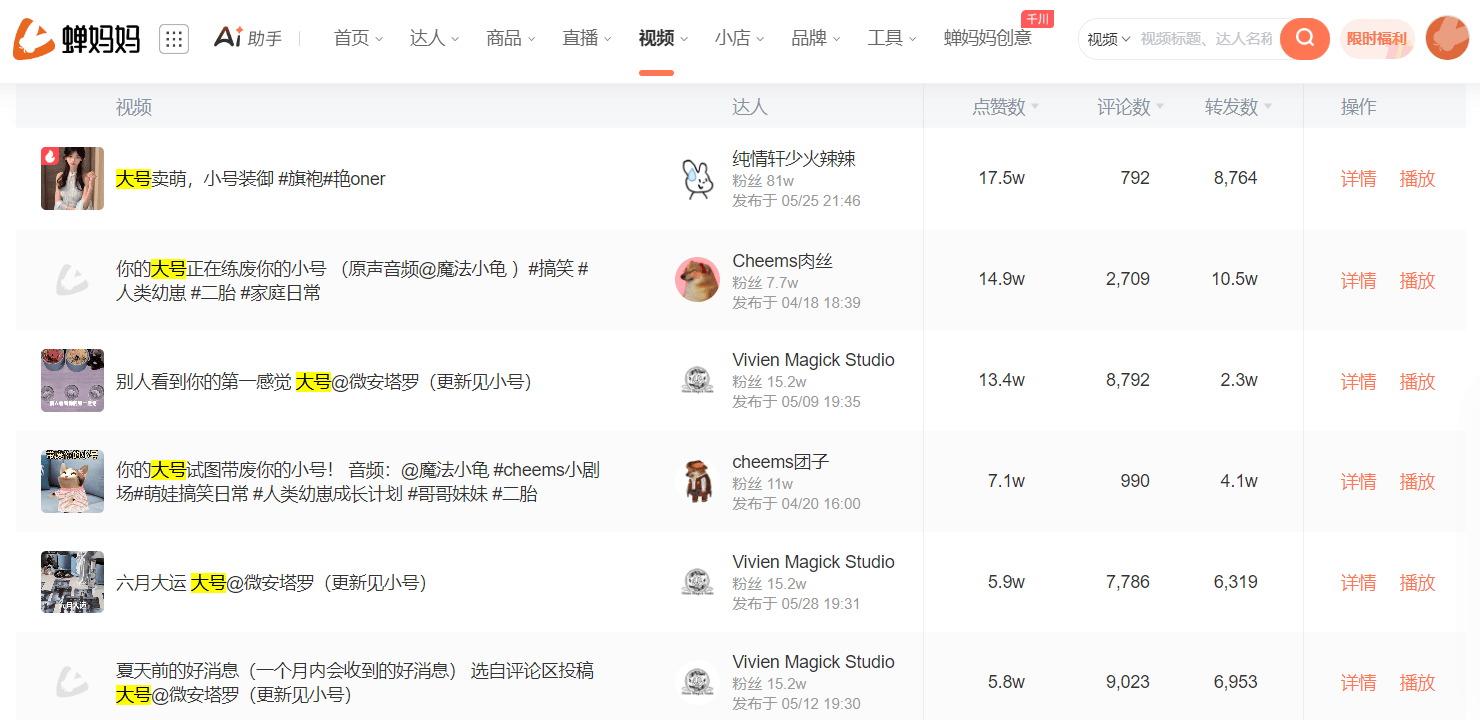Sort the table by 转发数
Screen dimensions: 1480x720
click(1238, 107)
